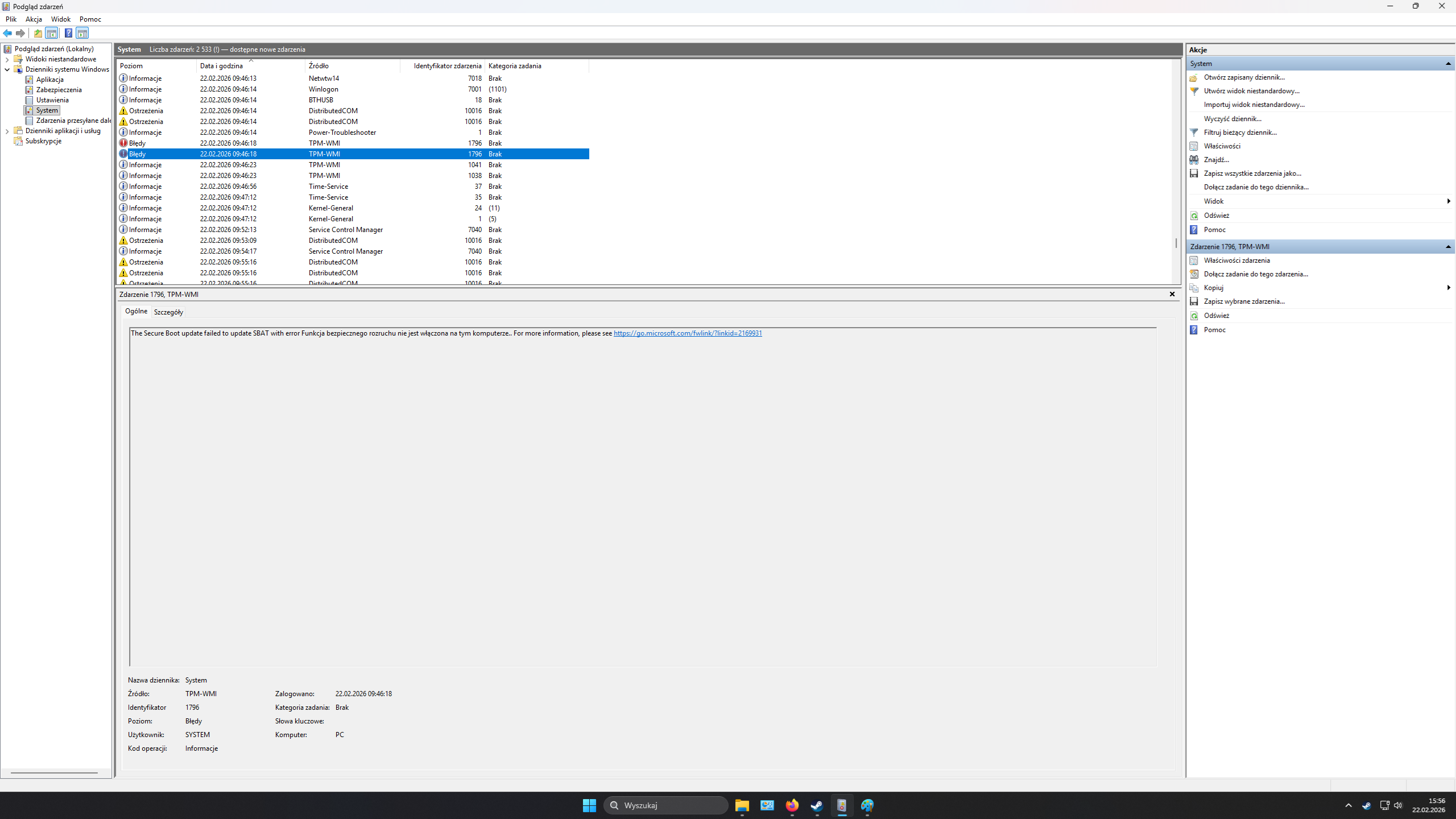Open the Kopiuj submenu arrow
The image size is (1456, 819).
pos(1448,288)
